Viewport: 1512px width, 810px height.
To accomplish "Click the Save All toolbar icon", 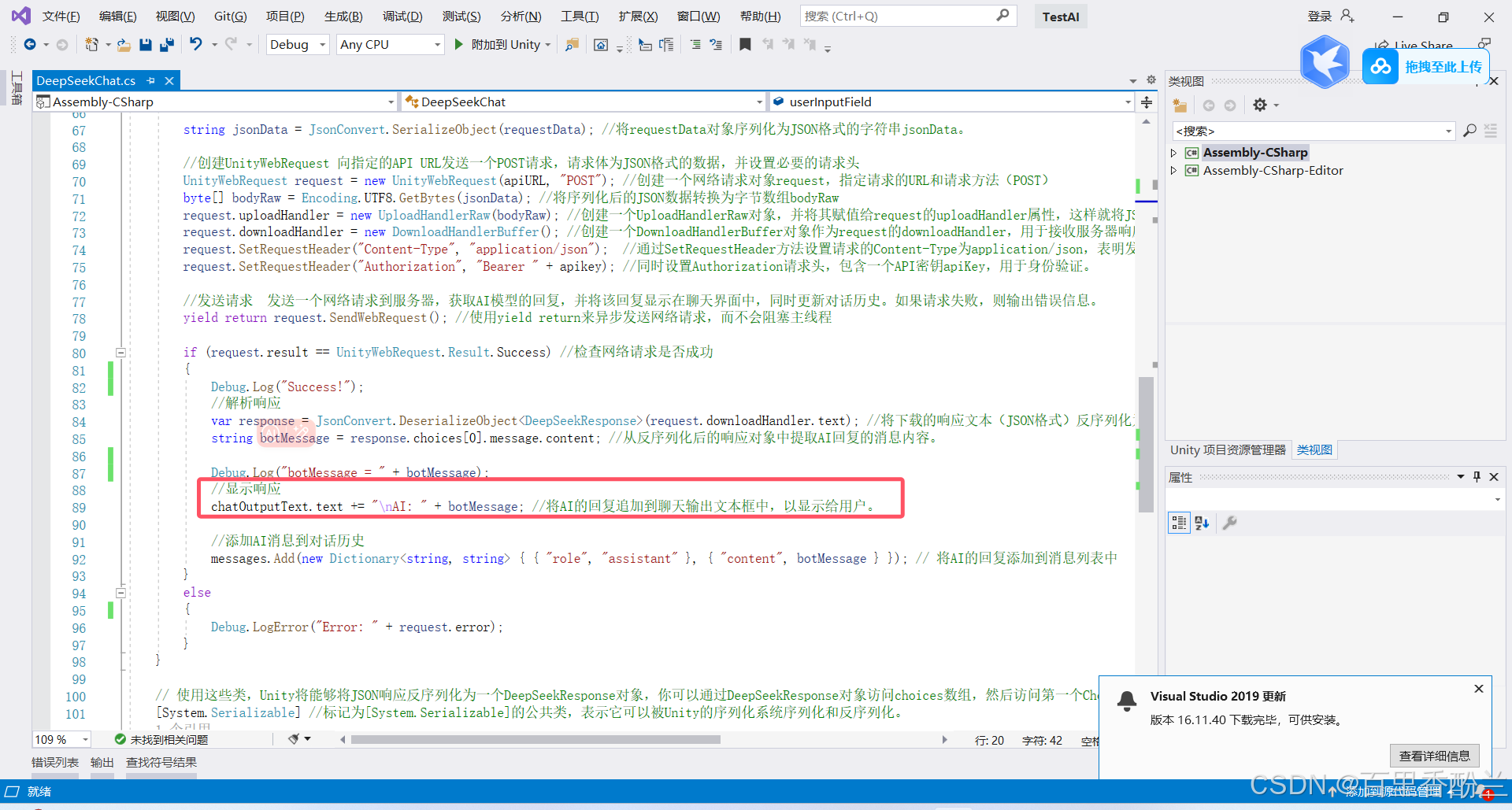I will pos(166,45).
